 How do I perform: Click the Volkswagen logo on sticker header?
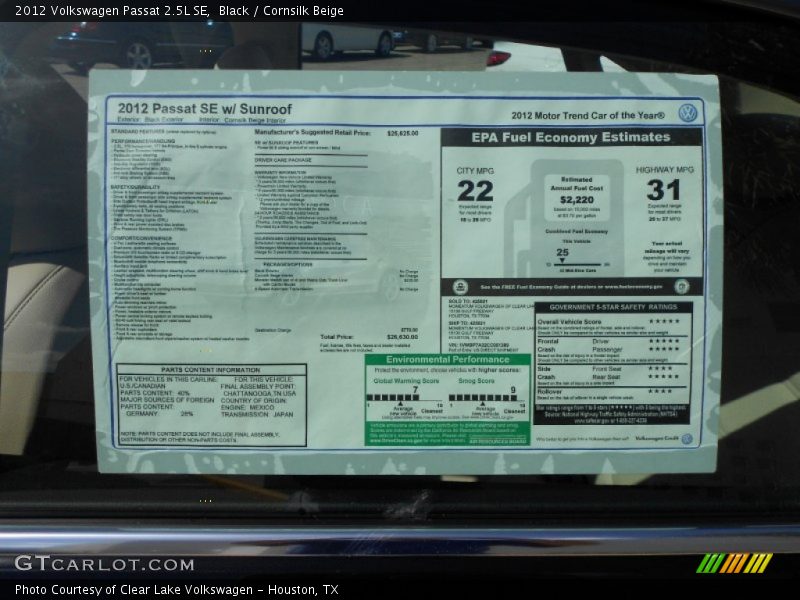(688, 113)
